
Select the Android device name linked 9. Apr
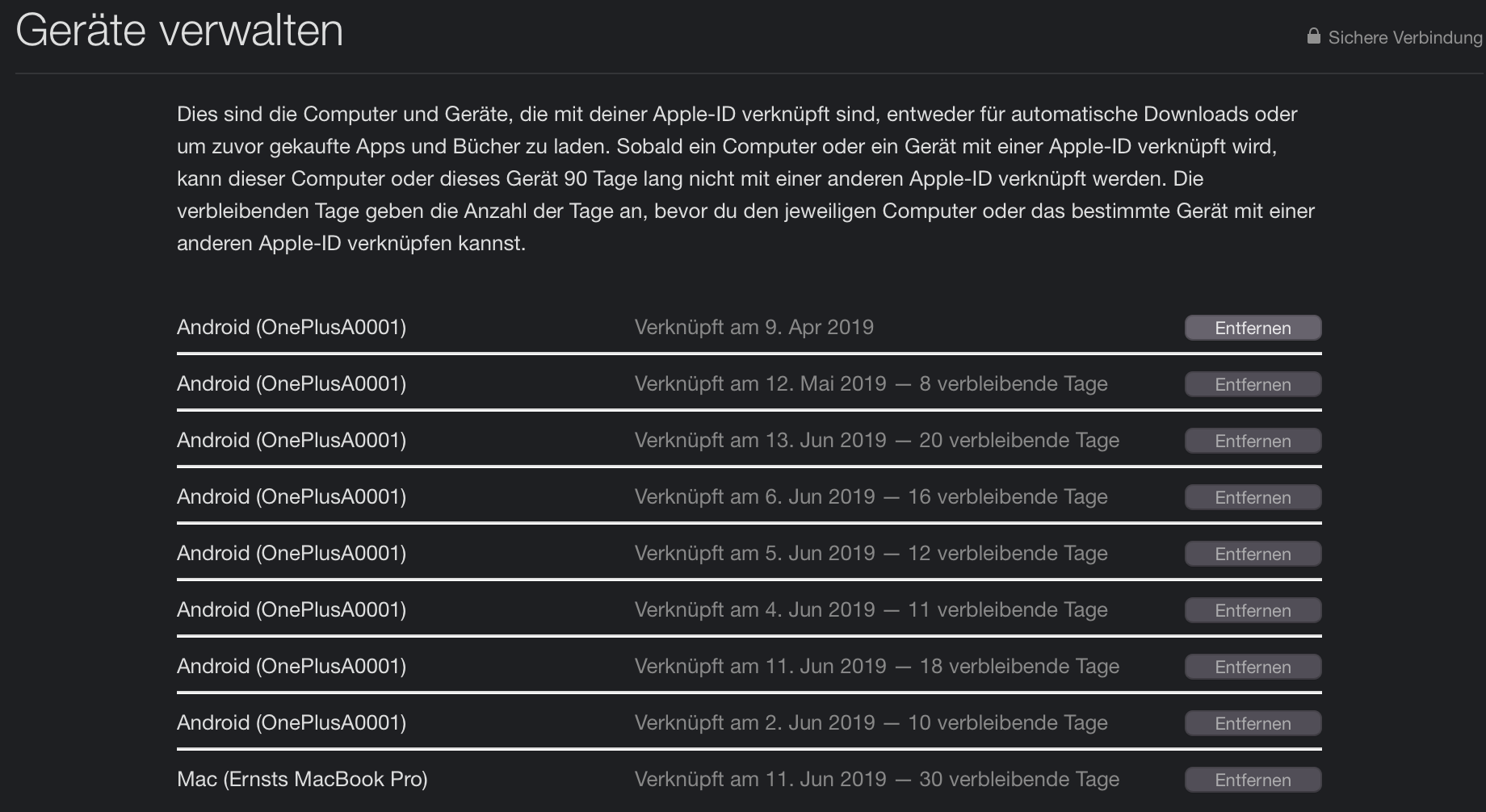coord(292,327)
